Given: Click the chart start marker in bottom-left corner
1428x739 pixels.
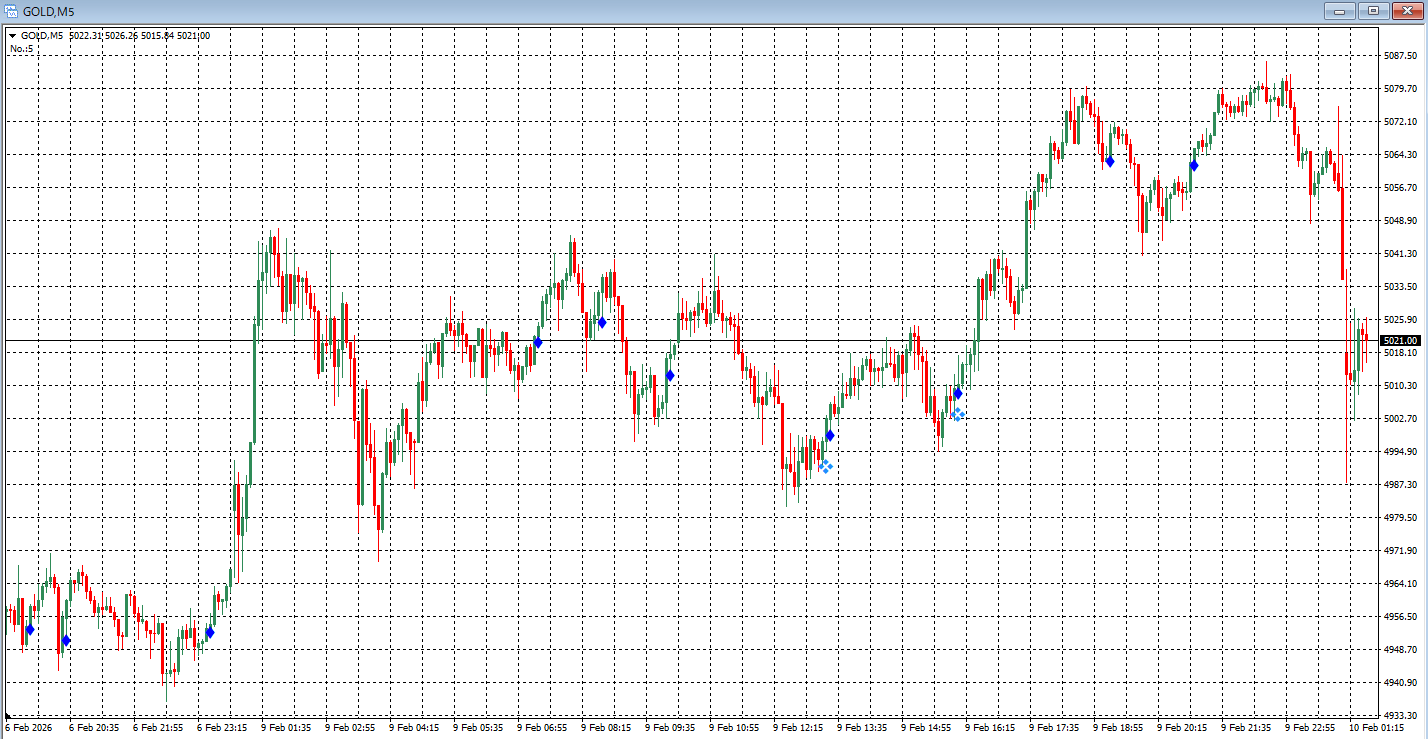Looking at the screenshot, I should 8,716.
